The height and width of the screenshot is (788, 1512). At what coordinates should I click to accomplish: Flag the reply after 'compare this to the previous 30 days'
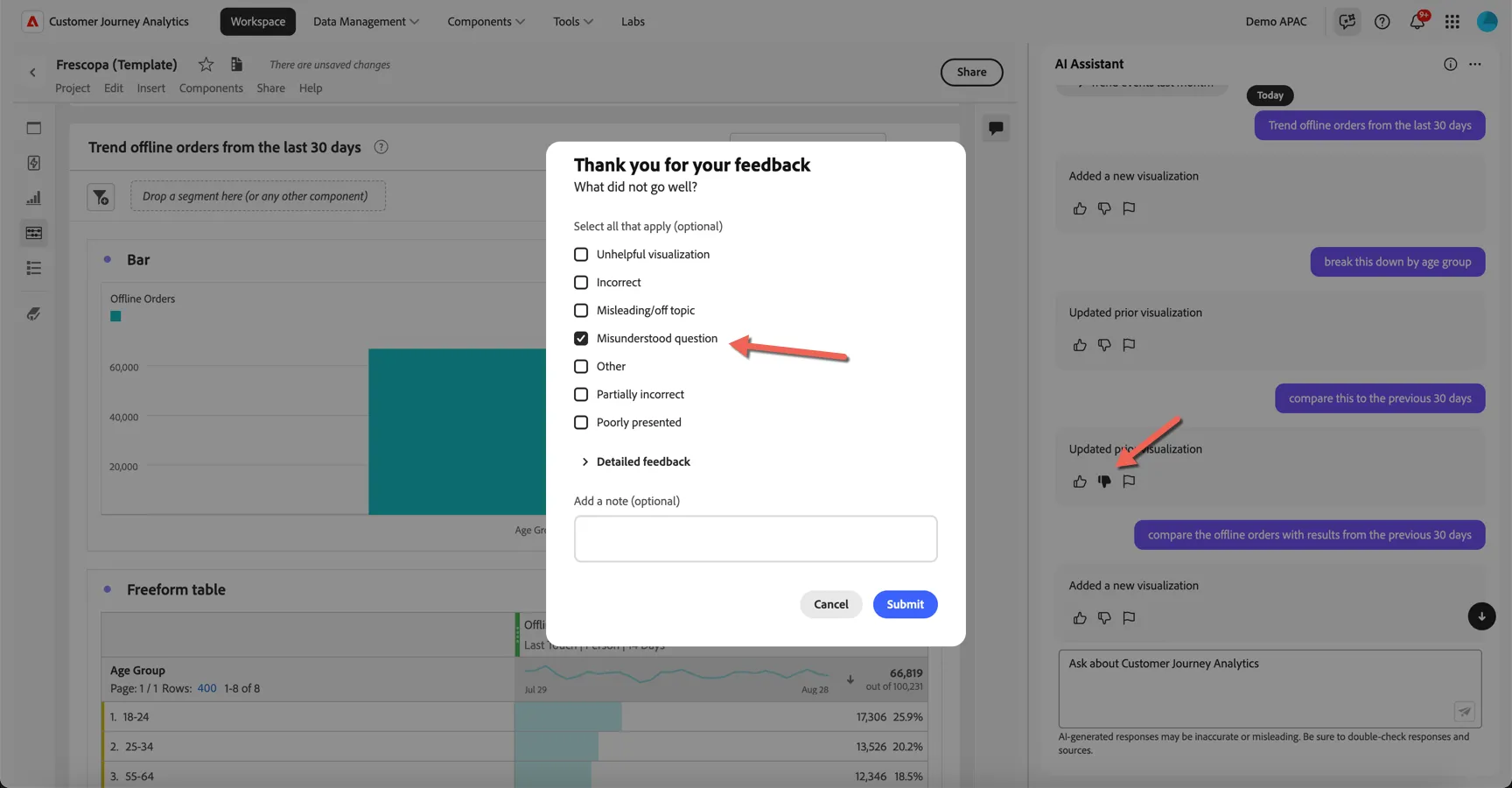(1129, 482)
